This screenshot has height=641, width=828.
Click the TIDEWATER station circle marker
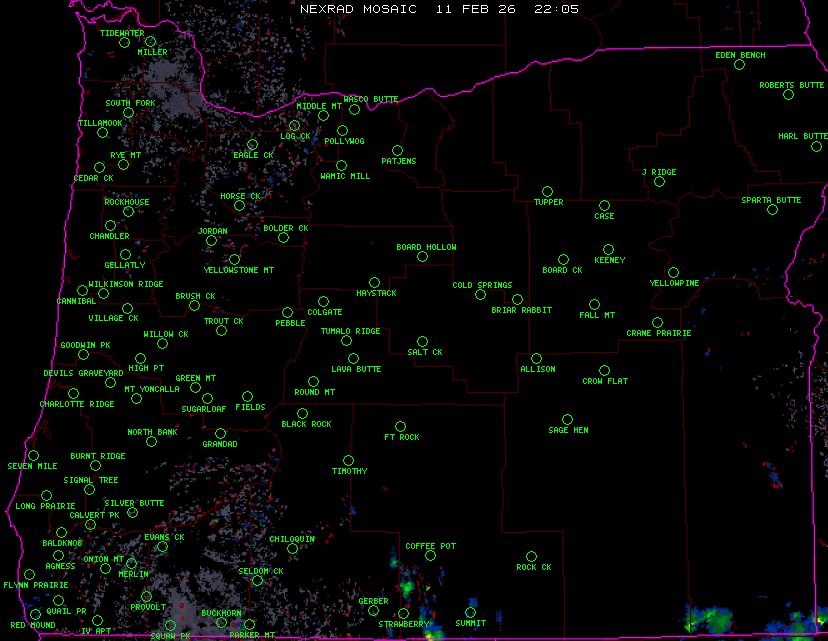coord(124,43)
